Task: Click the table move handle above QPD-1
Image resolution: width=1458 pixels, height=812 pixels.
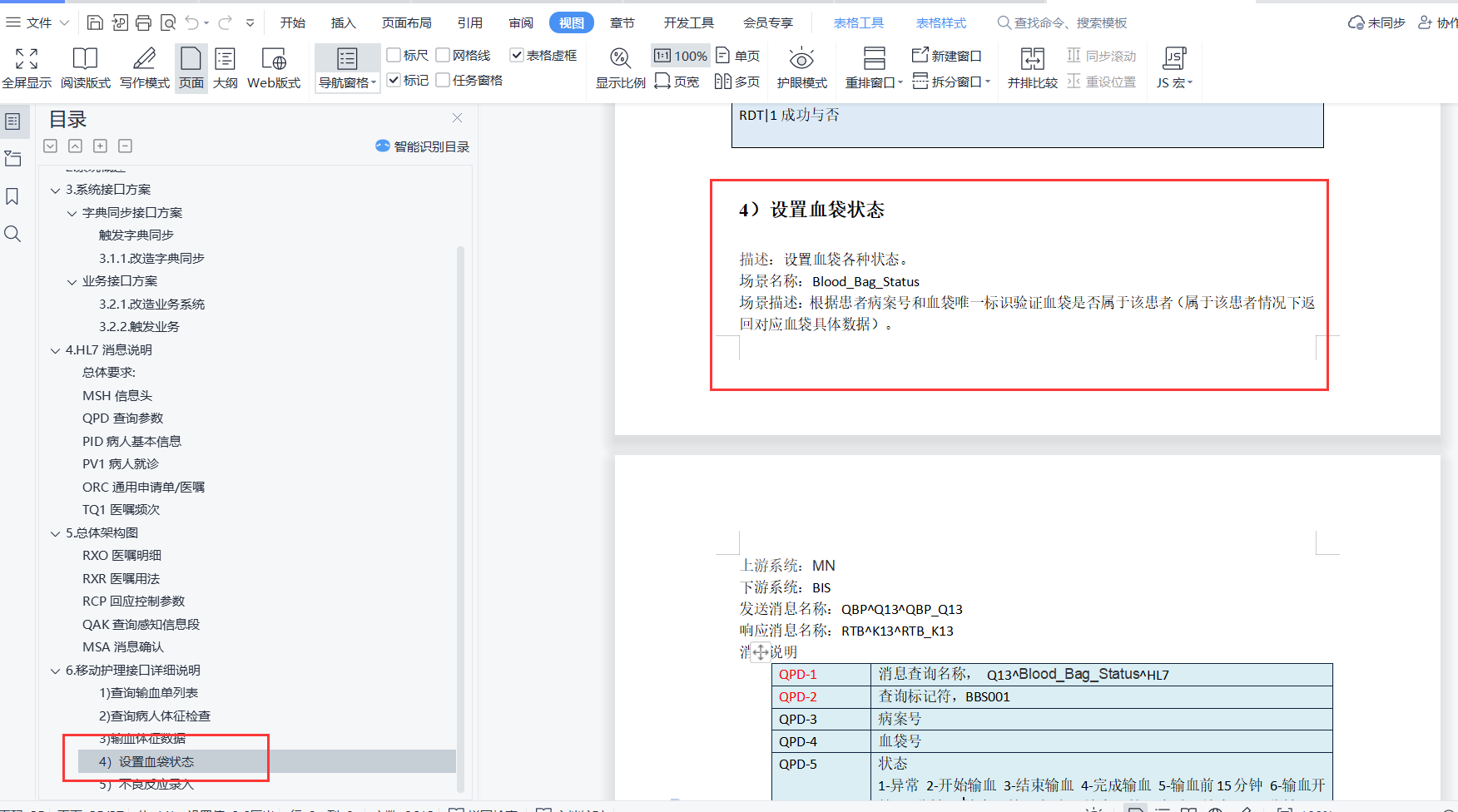Action: (761, 653)
